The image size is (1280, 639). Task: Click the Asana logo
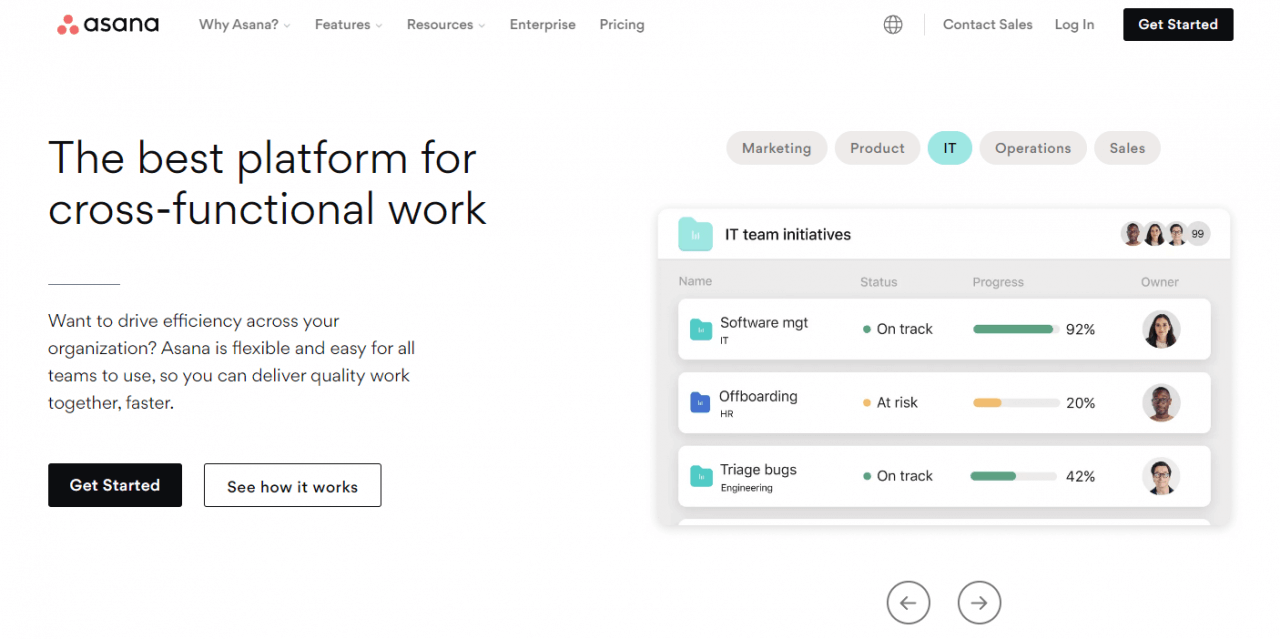tap(107, 24)
